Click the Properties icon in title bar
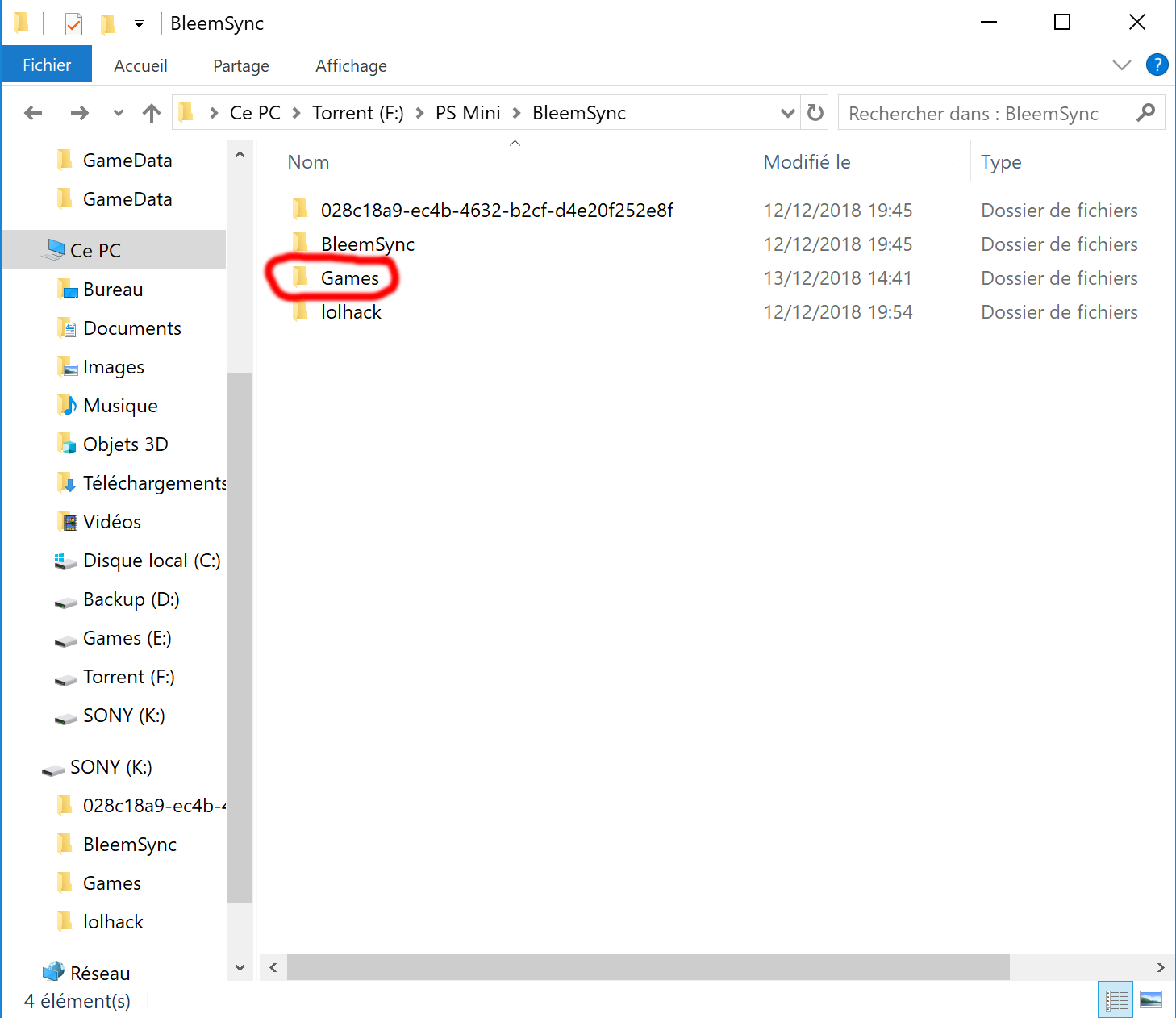 point(73,24)
